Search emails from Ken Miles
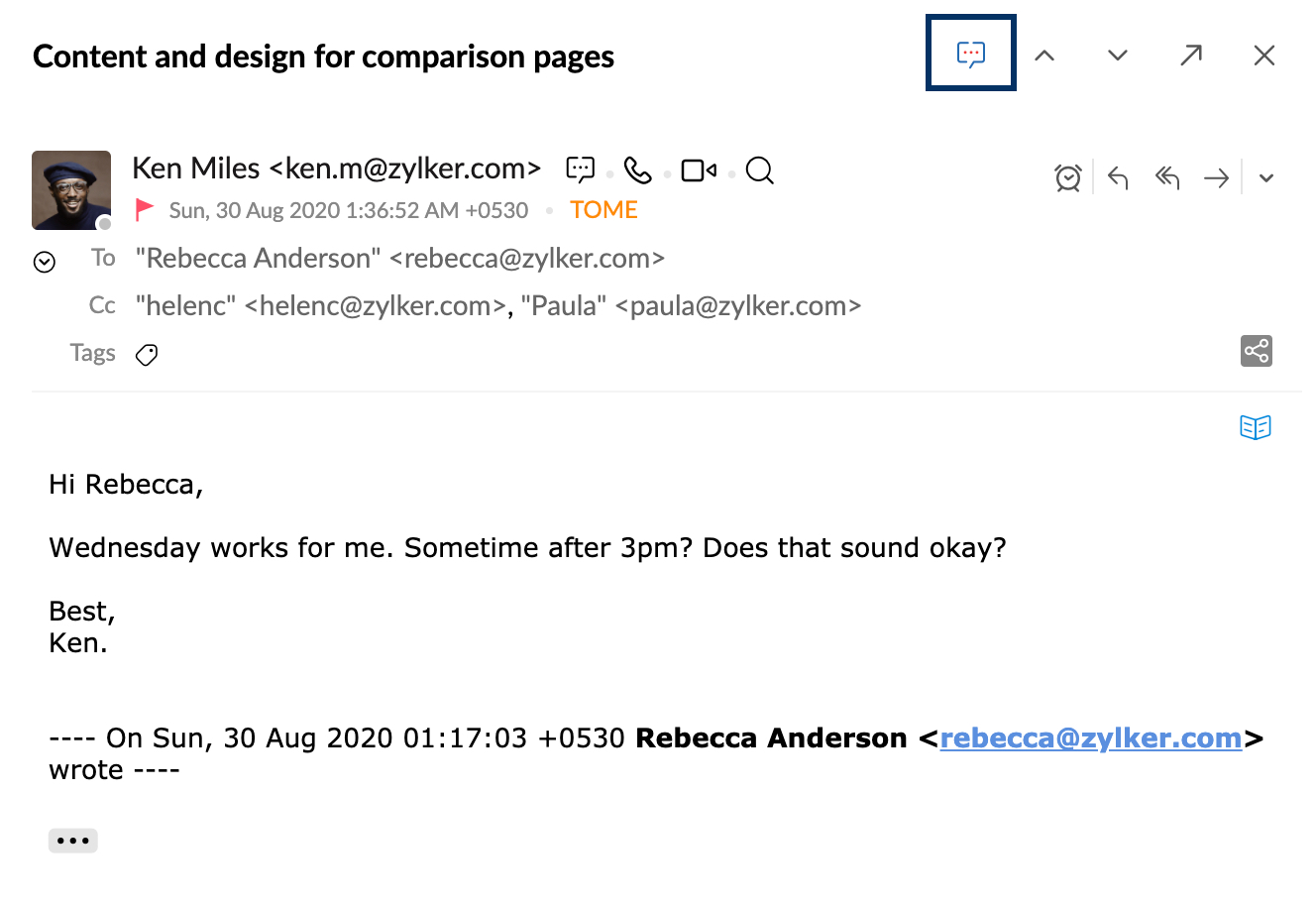Image resolution: width=1316 pixels, height=906 pixels. [759, 170]
